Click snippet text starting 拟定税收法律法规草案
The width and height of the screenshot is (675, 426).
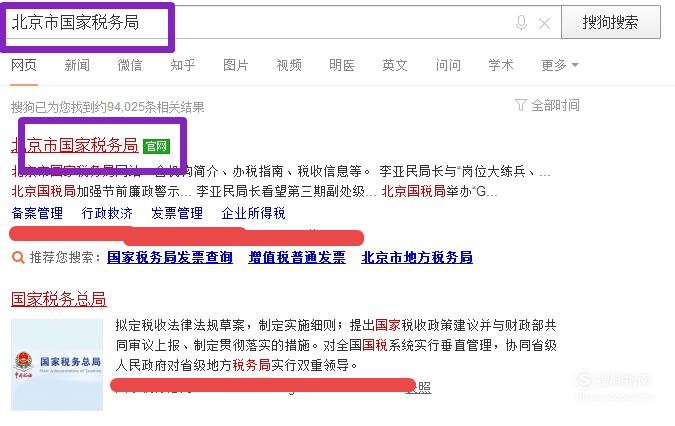coord(336,345)
